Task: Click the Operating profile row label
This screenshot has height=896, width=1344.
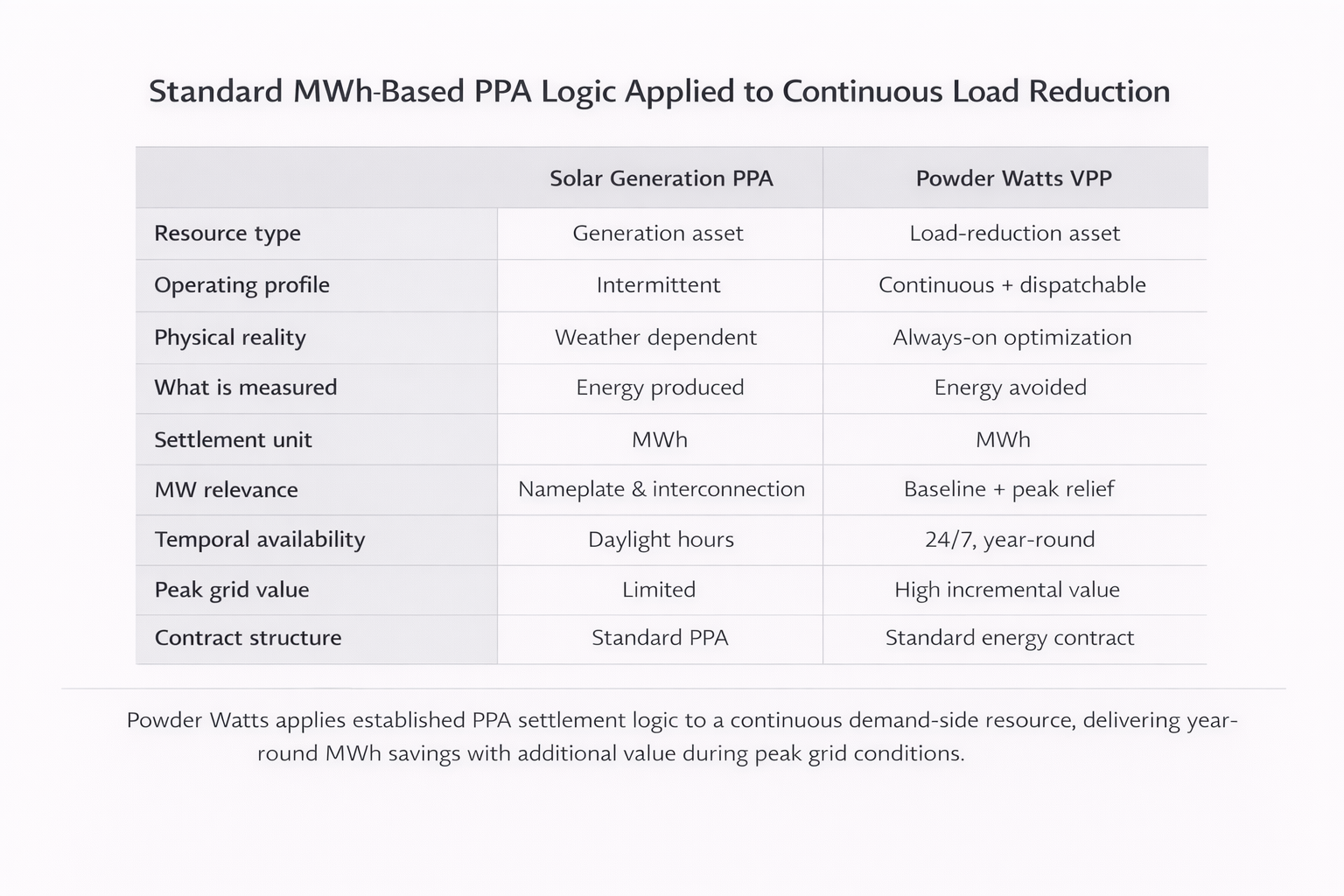Action: tap(241, 285)
